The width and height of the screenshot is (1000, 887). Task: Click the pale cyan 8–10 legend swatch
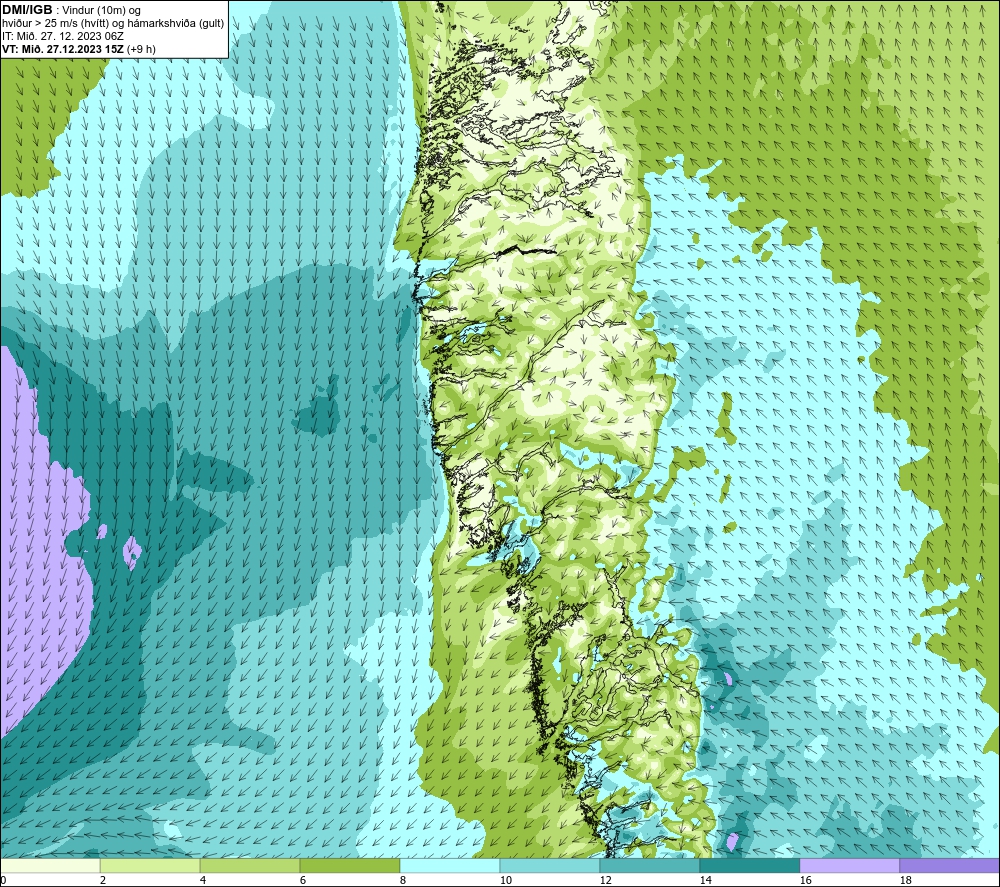tap(450, 865)
